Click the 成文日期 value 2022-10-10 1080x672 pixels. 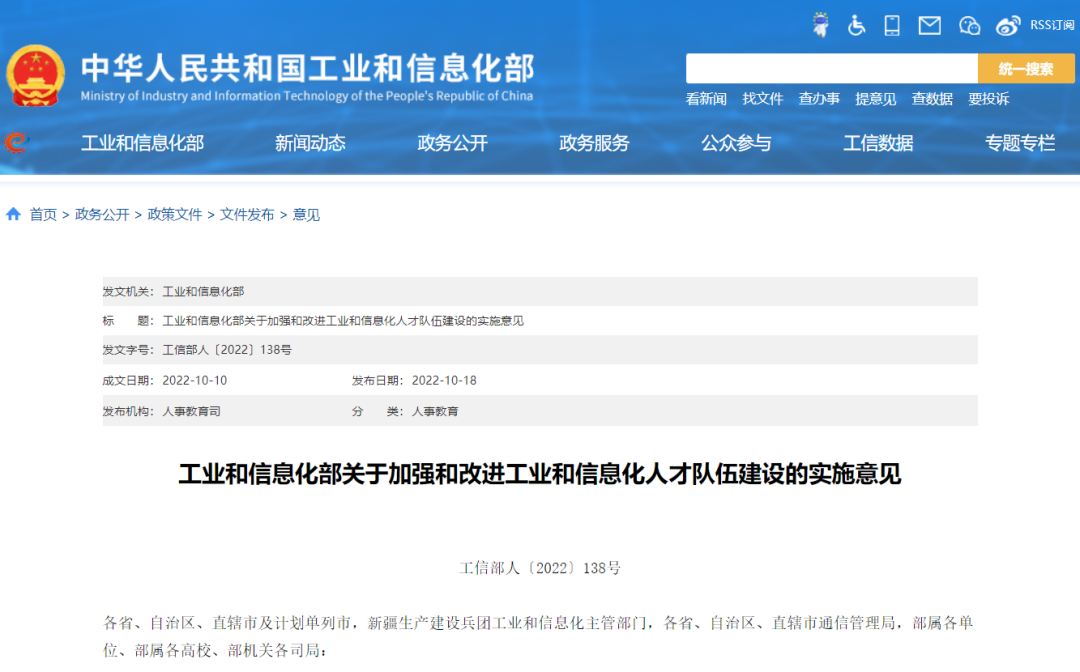pos(195,380)
